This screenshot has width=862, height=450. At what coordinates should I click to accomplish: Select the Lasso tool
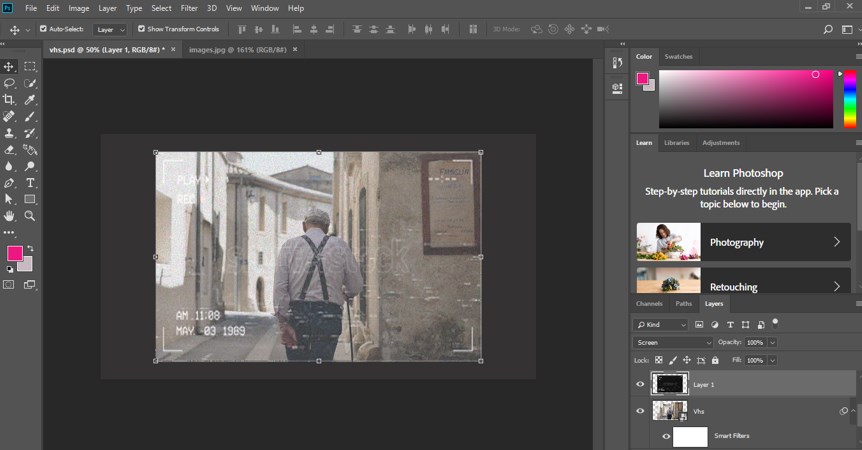tap(9, 83)
